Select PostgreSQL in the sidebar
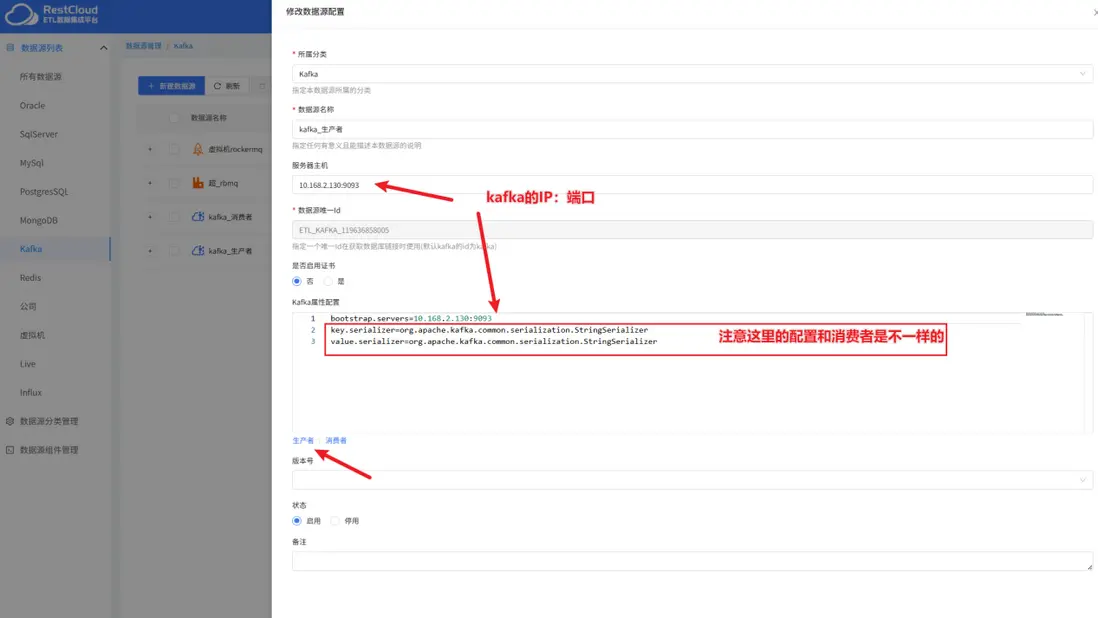 [43, 191]
